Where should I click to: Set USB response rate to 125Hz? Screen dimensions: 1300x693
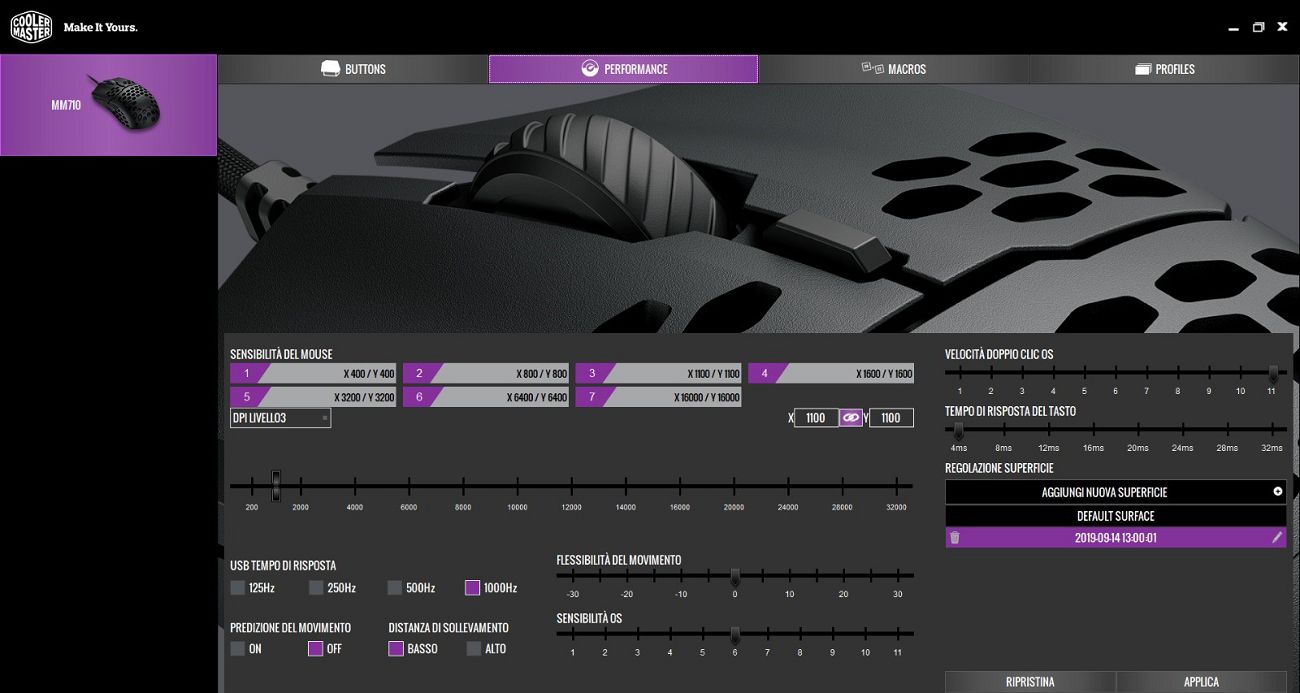[x=238, y=588]
